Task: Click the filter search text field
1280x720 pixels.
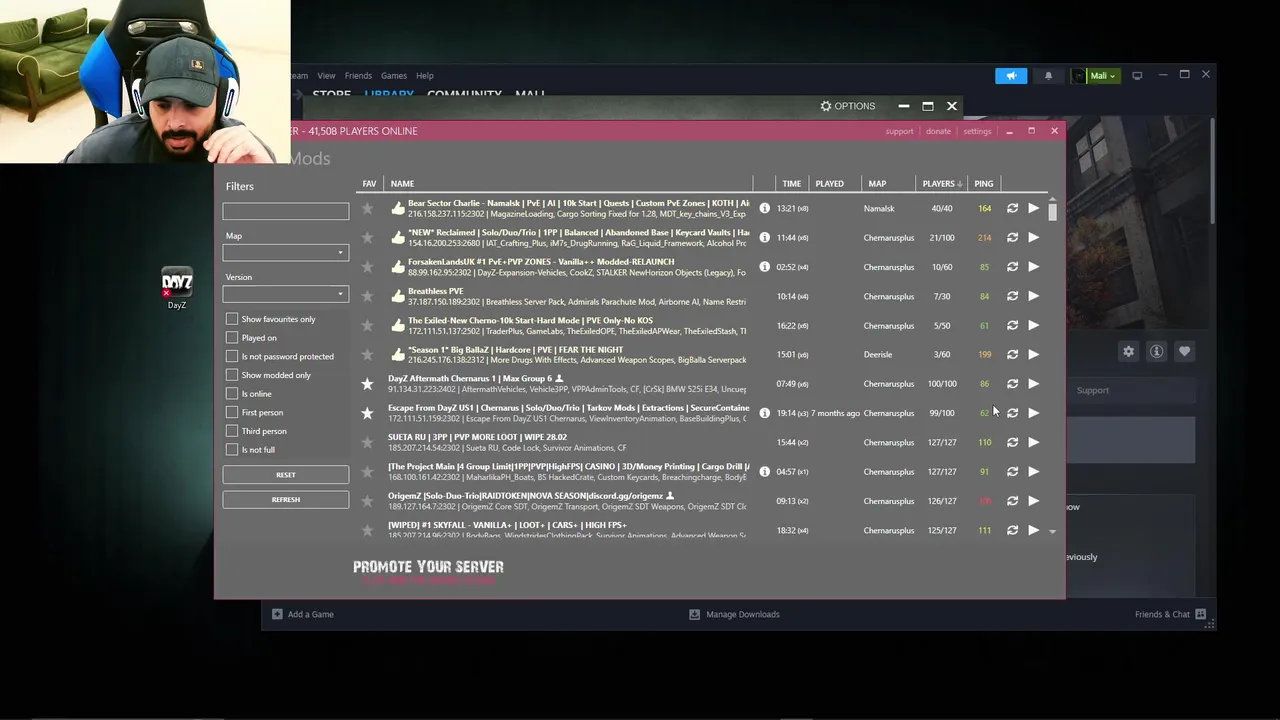Action: click(285, 211)
